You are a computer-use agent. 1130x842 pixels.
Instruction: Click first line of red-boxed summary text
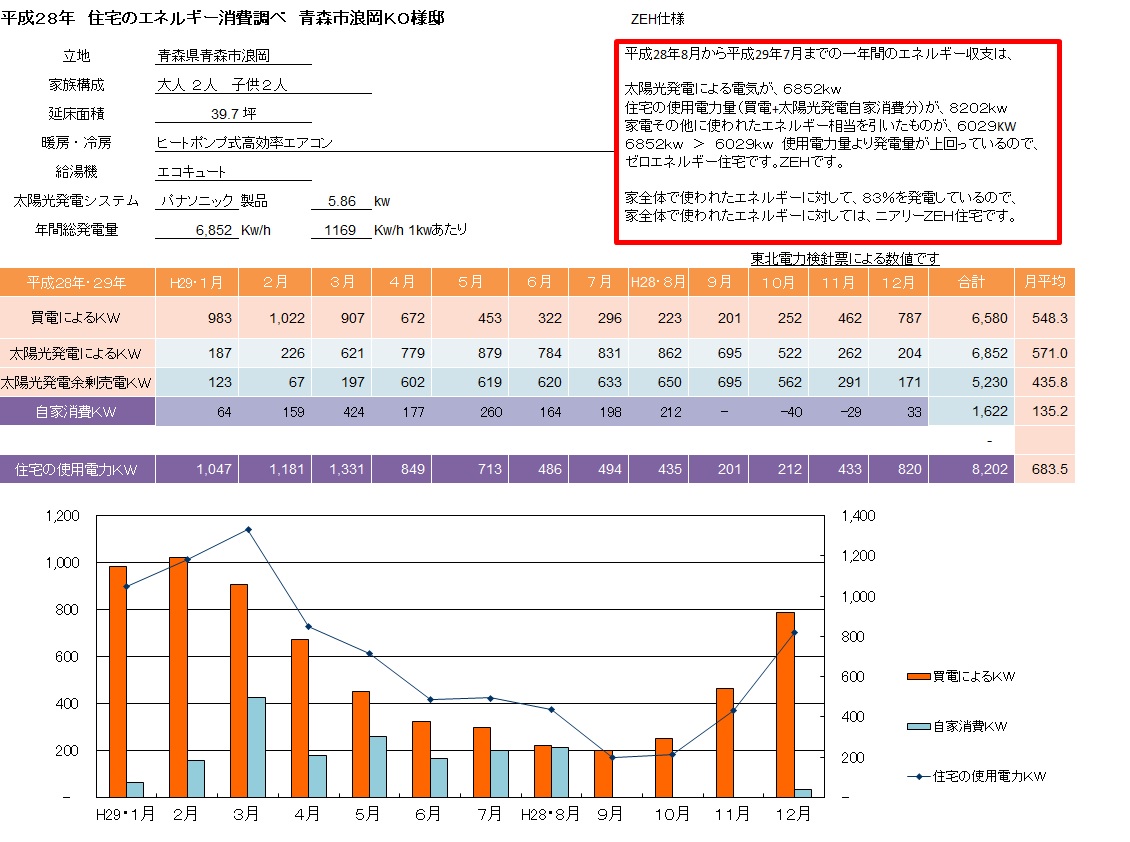[x=819, y=53]
